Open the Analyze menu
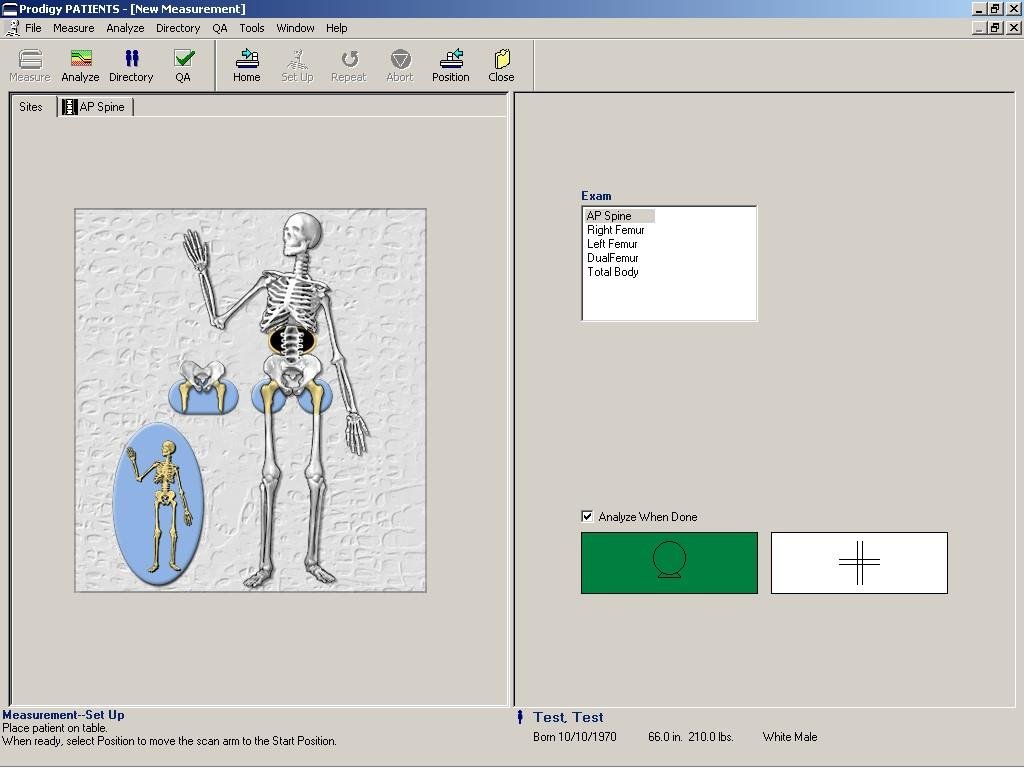Image resolution: width=1024 pixels, height=768 pixels. pyautogui.click(x=125, y=28)
